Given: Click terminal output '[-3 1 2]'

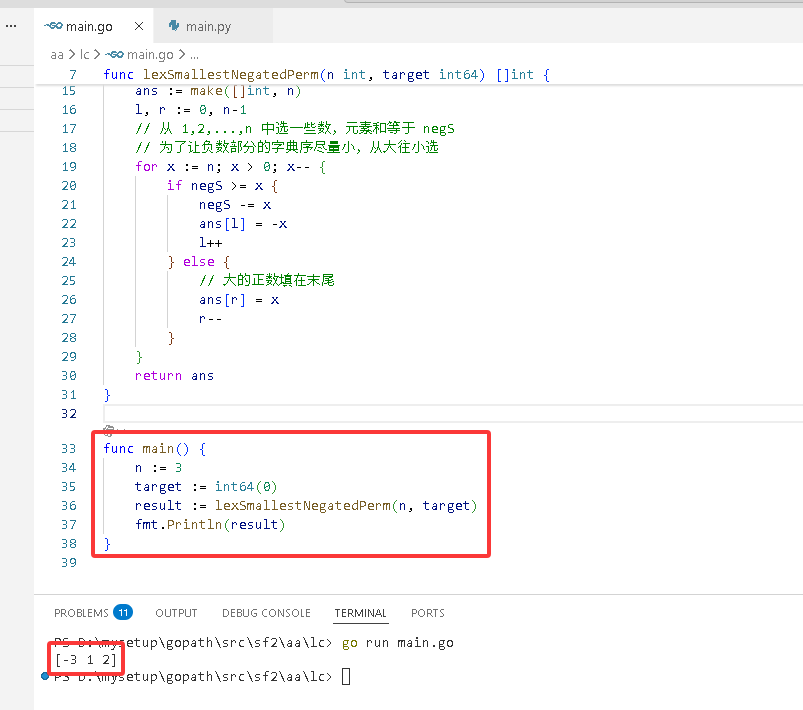Looking at the screenshot, I should click(86, 660).
